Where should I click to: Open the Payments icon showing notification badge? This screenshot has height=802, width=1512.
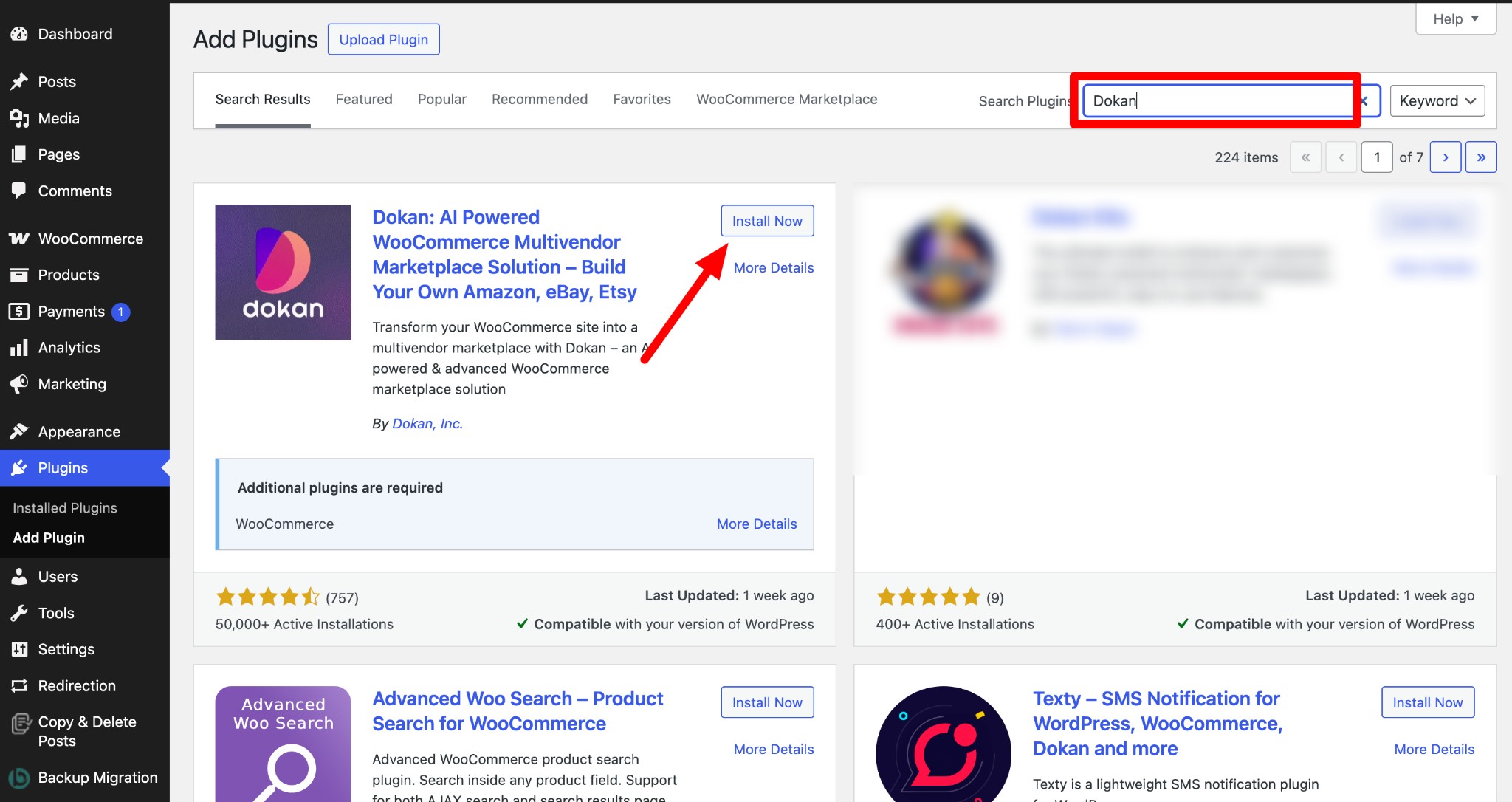(19, 311)
